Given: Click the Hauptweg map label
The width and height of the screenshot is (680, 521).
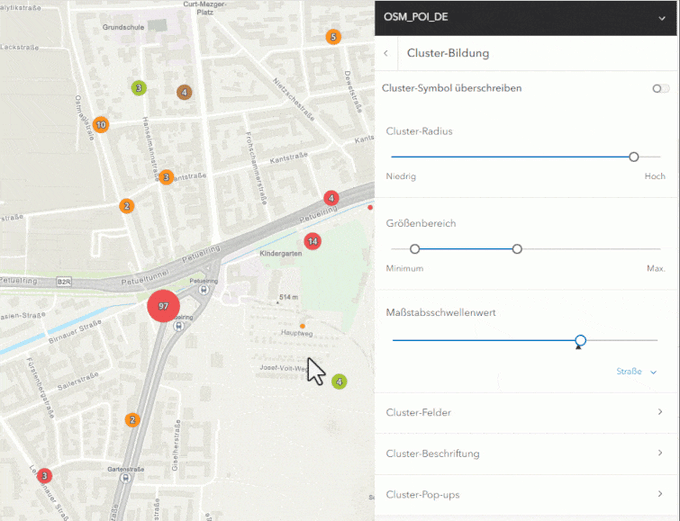Looking at the screenshot, I should click(x=297, y=333).
